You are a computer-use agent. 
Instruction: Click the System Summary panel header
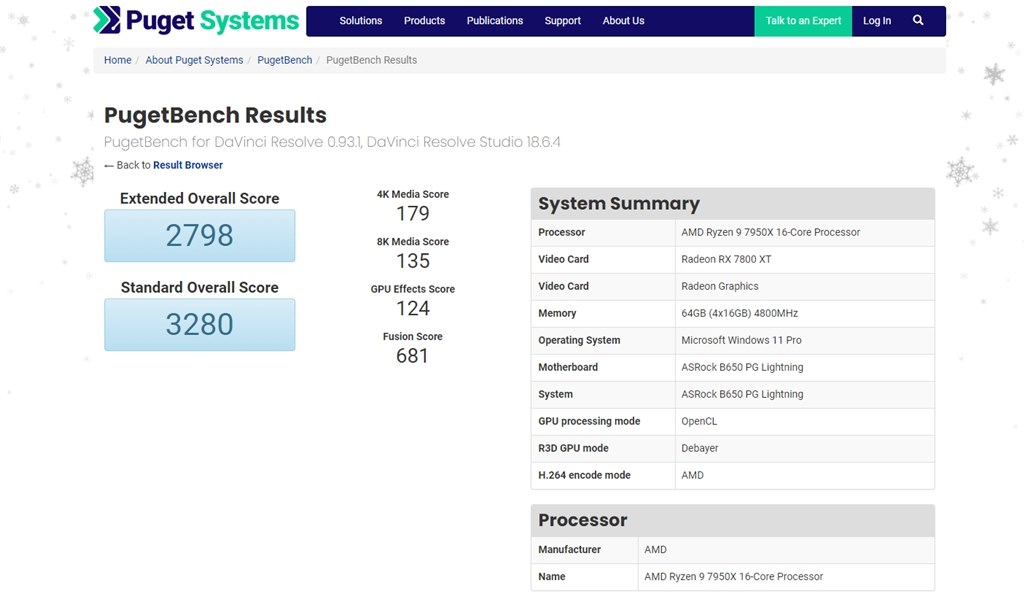click(x=732, y=204)
